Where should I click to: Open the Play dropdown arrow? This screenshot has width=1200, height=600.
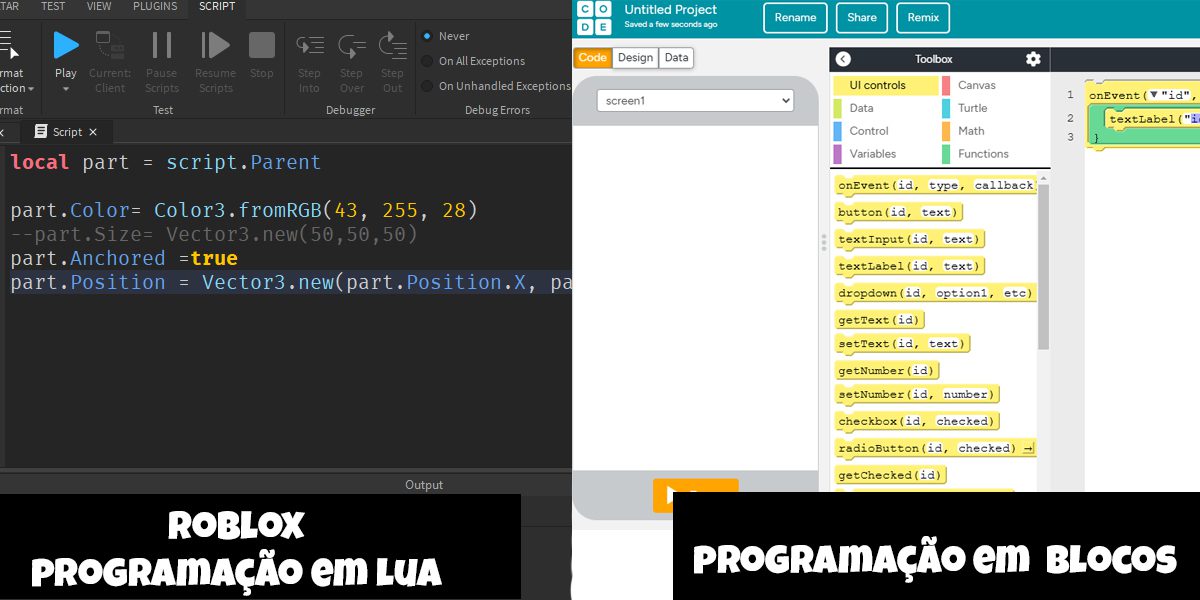[x=66, y=89]
